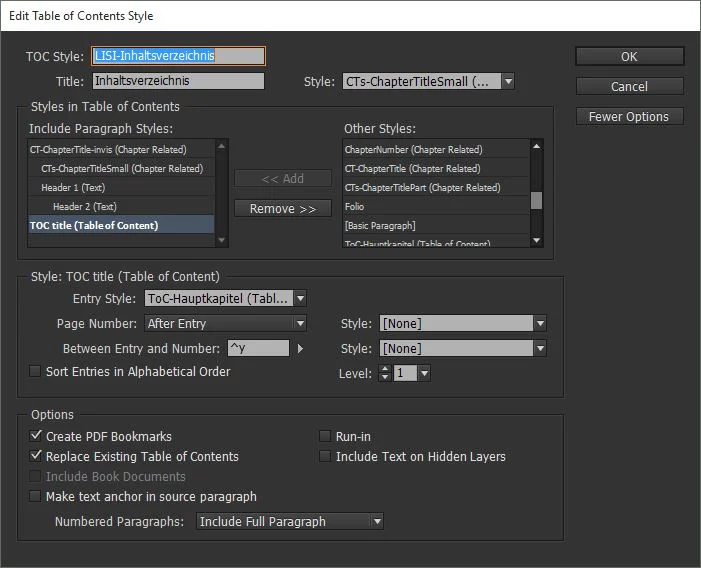Select Header 1 (Text) in included styles
Image resolution: width=701 pixels, height=568 pixels.
(121, 188)
